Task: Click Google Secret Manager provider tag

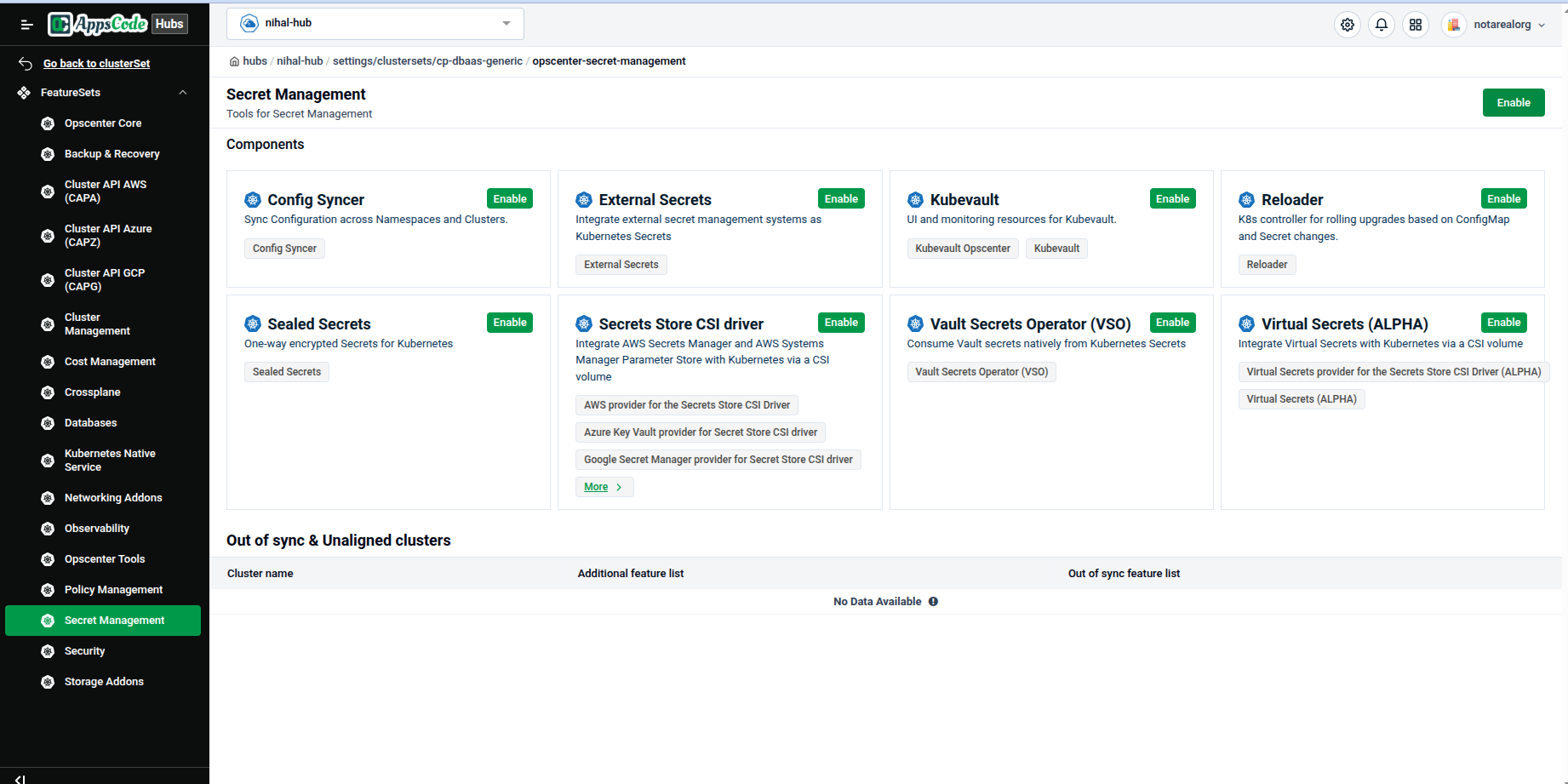Action: coord(718,460)
